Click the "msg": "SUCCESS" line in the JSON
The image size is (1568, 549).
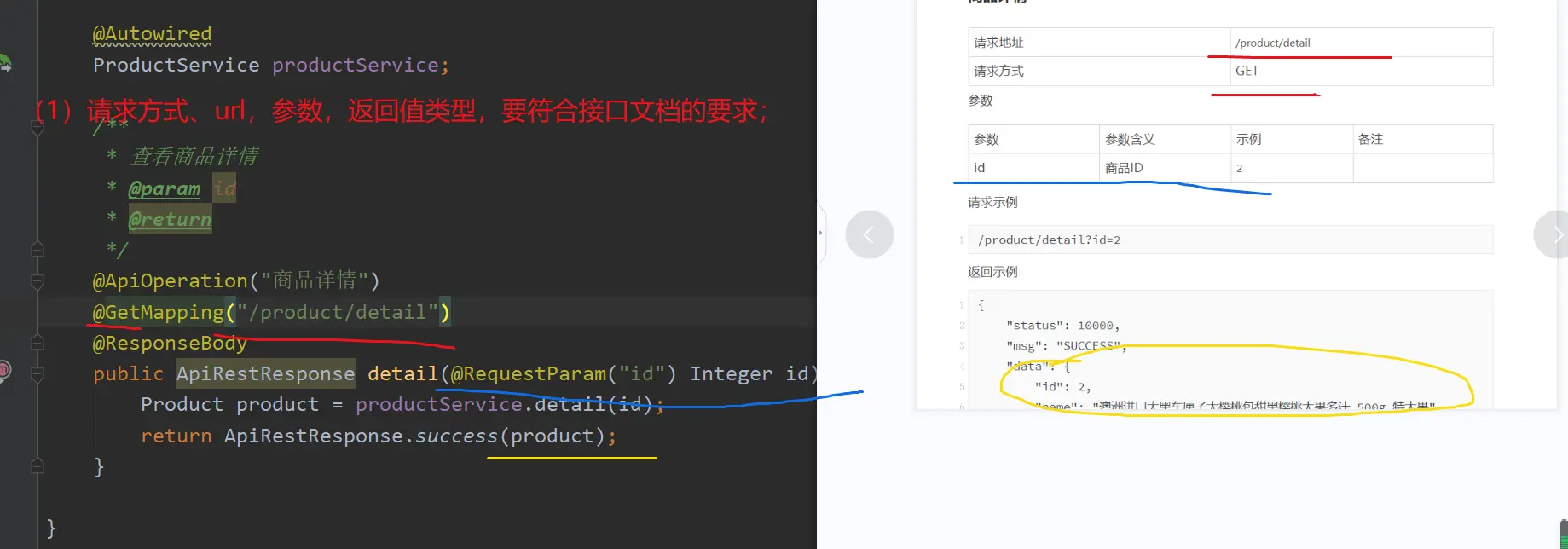(1066, 345)
